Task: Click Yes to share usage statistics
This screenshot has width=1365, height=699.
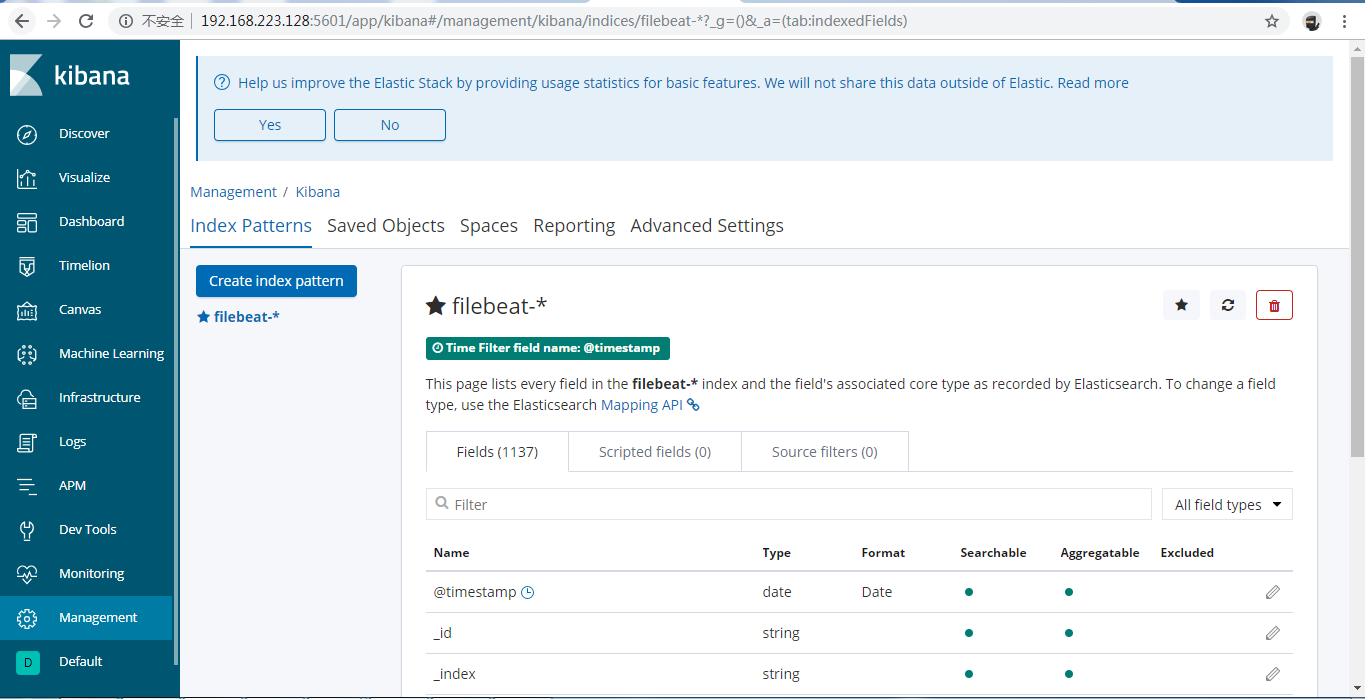Action: (270, 125)
